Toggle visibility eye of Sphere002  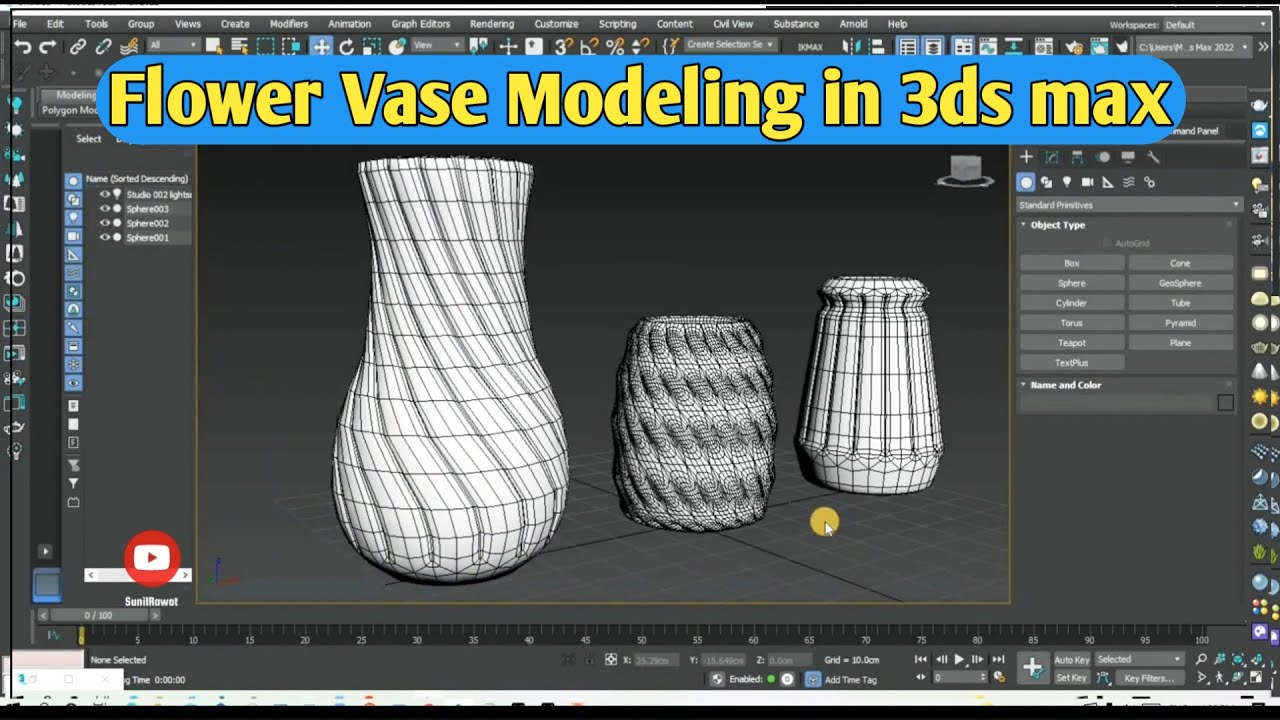pos(104,223)
